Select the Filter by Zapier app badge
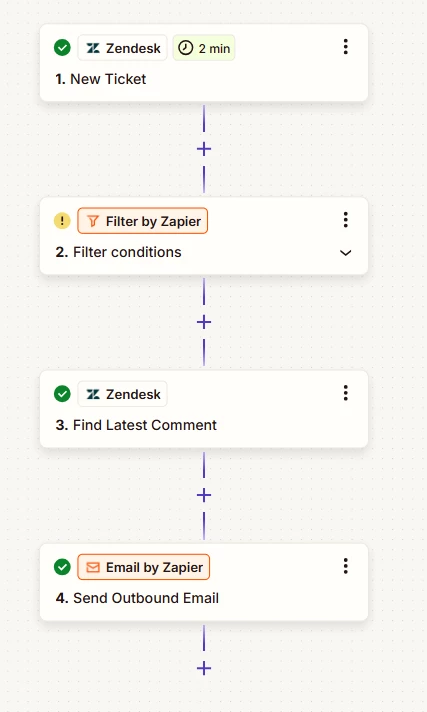The image size is (427, 712). (143, 221)
